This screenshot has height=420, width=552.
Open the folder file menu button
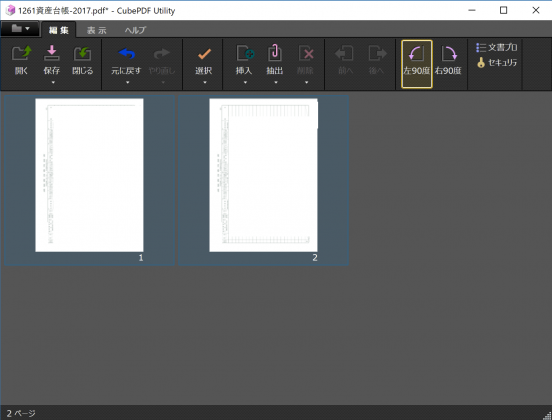(20, 29)
